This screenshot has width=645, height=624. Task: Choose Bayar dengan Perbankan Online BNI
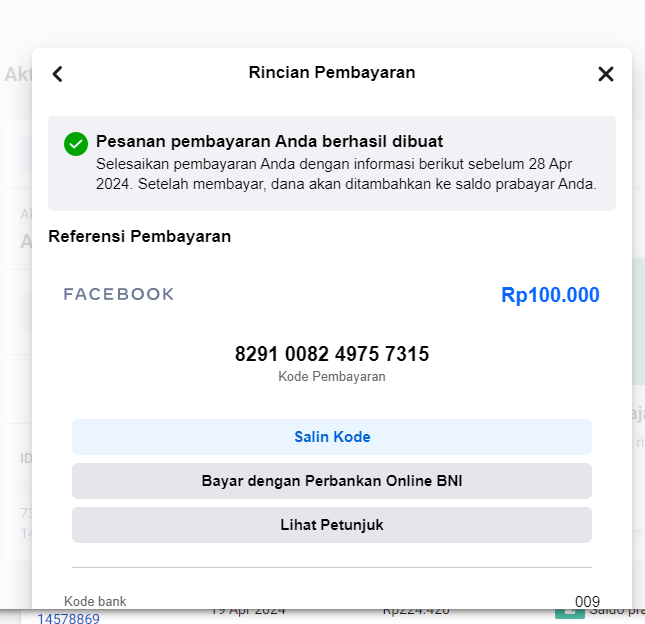(x=332, y=481)
